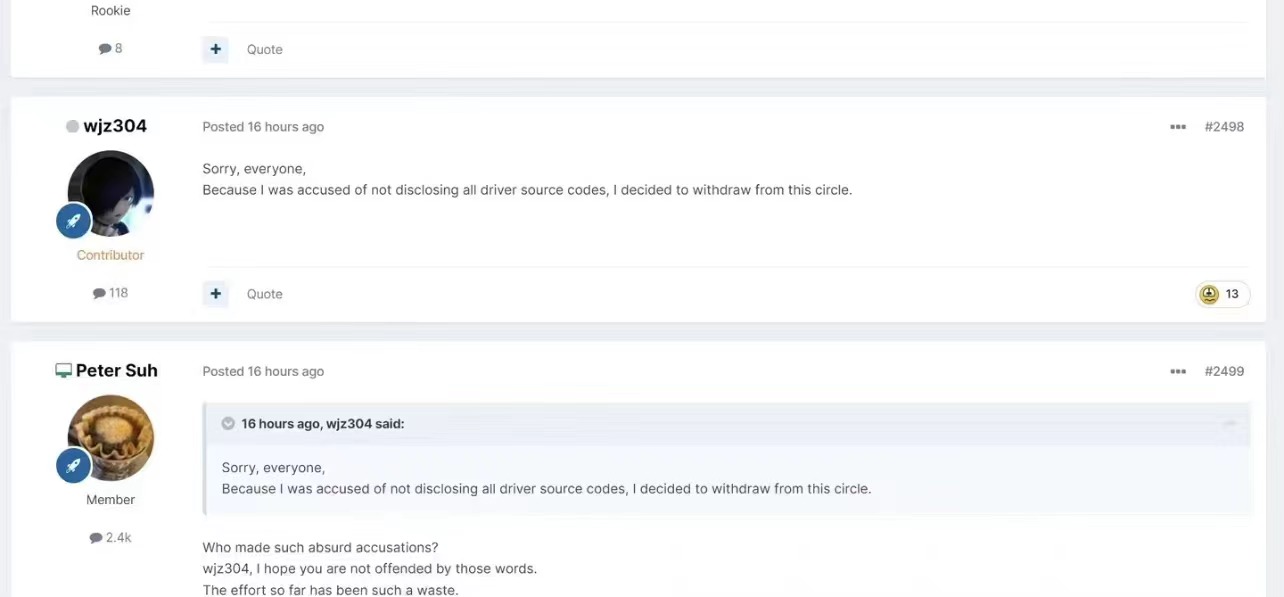1284x597 pixels.
Task: Click Peter Suh's rocket rank badge
Action: pyautogui.click(x=74, y=465)
